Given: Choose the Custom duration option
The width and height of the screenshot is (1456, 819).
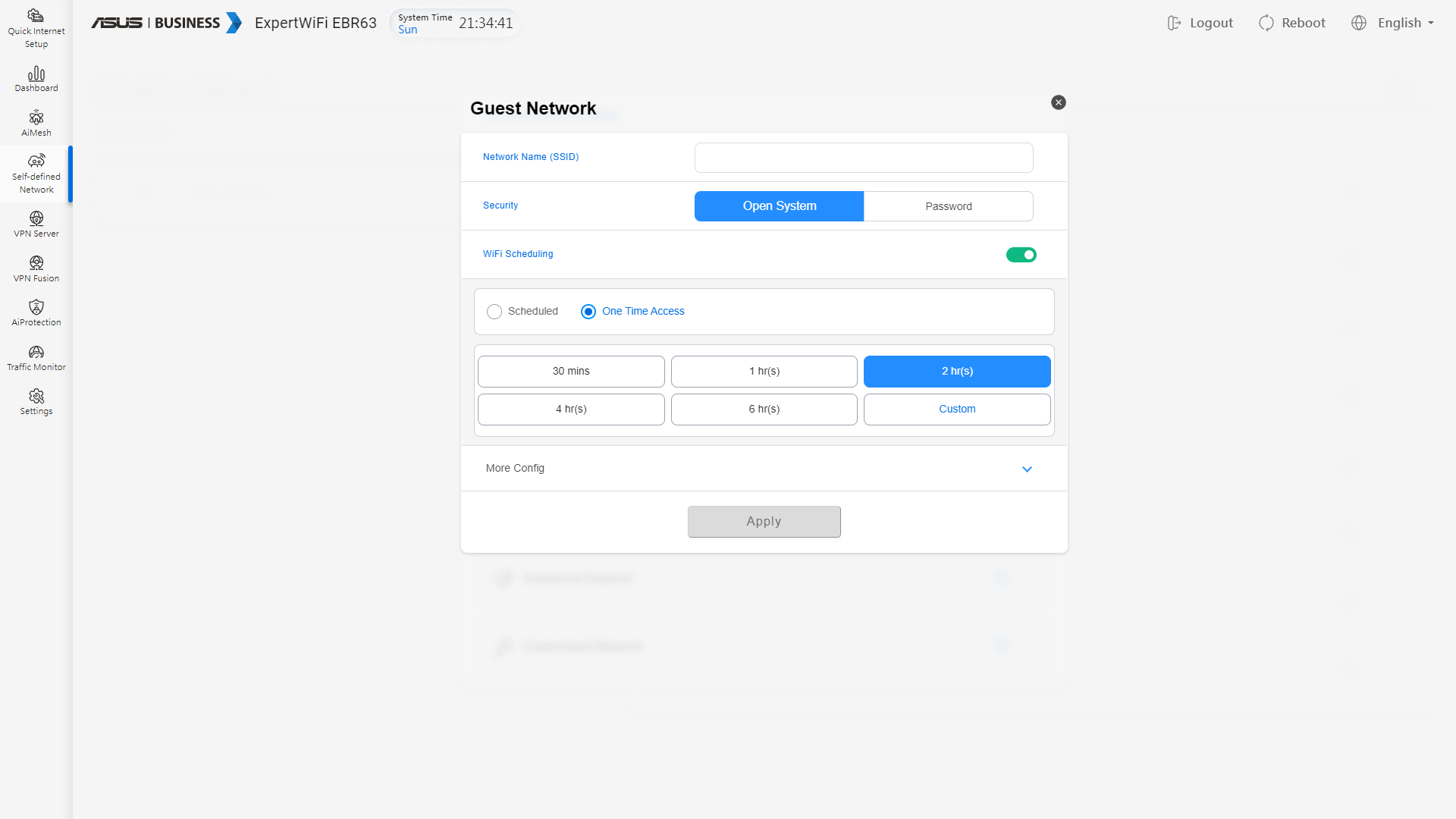Looking at the screenshot, I should [957, 409].
